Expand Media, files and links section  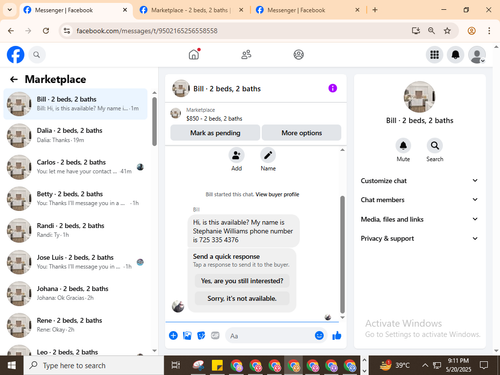(x=419, y=219)
